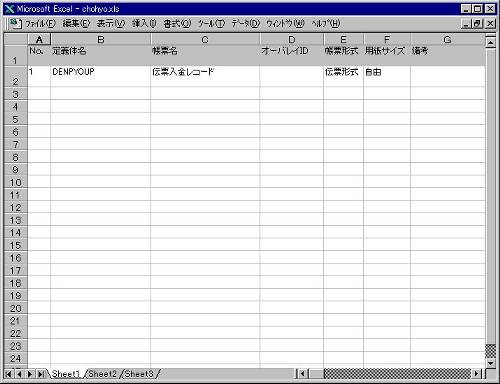This screenshot has width=500, height=384.
Task: Open the ツール(T) menu
Action: pos(211,24)
